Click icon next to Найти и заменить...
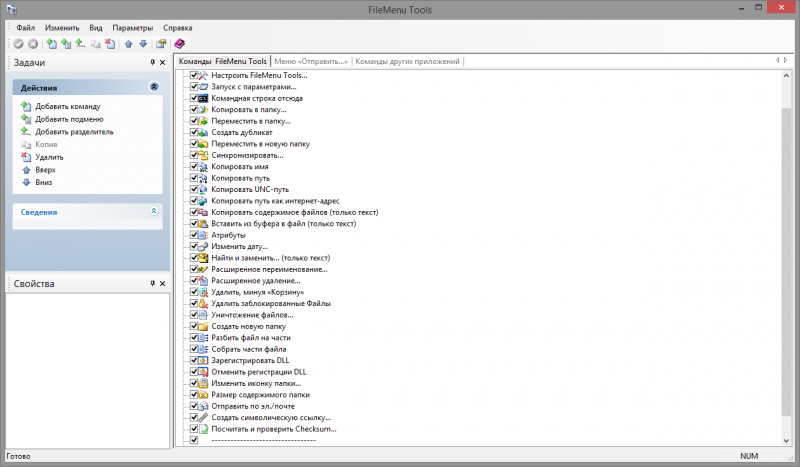 pos(203,258)
